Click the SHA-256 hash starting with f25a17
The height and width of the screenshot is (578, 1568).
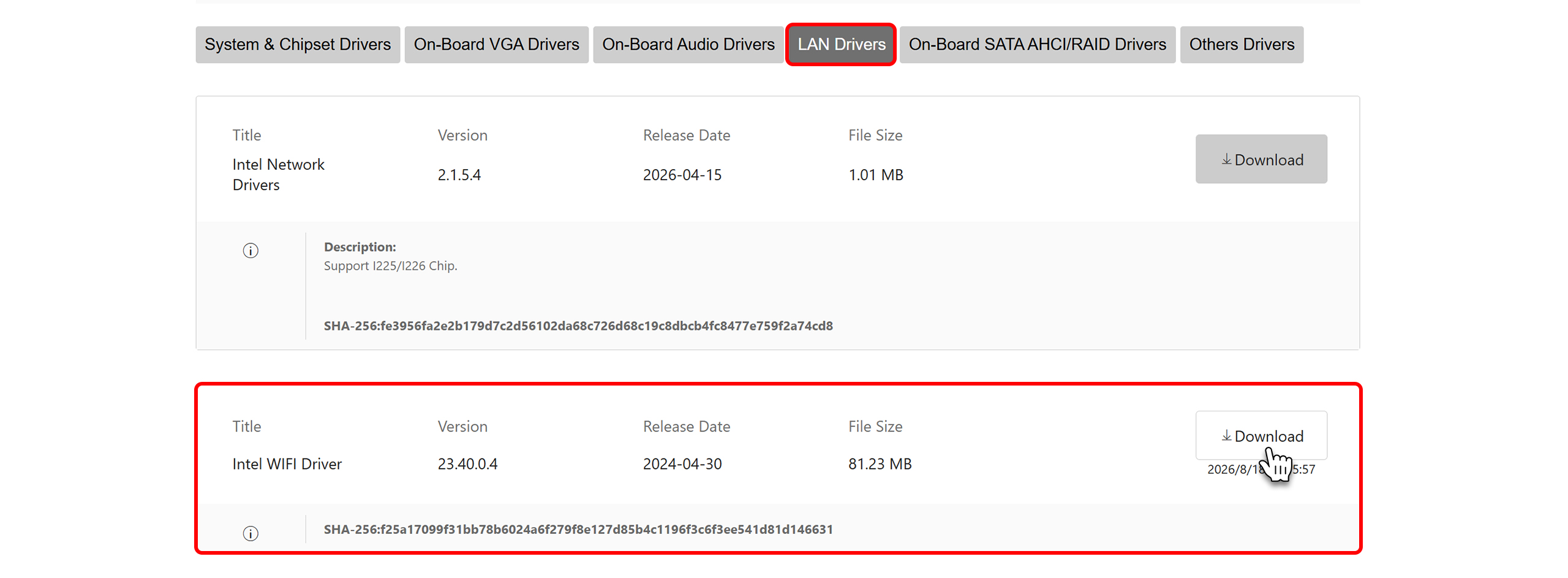point(578,530)
